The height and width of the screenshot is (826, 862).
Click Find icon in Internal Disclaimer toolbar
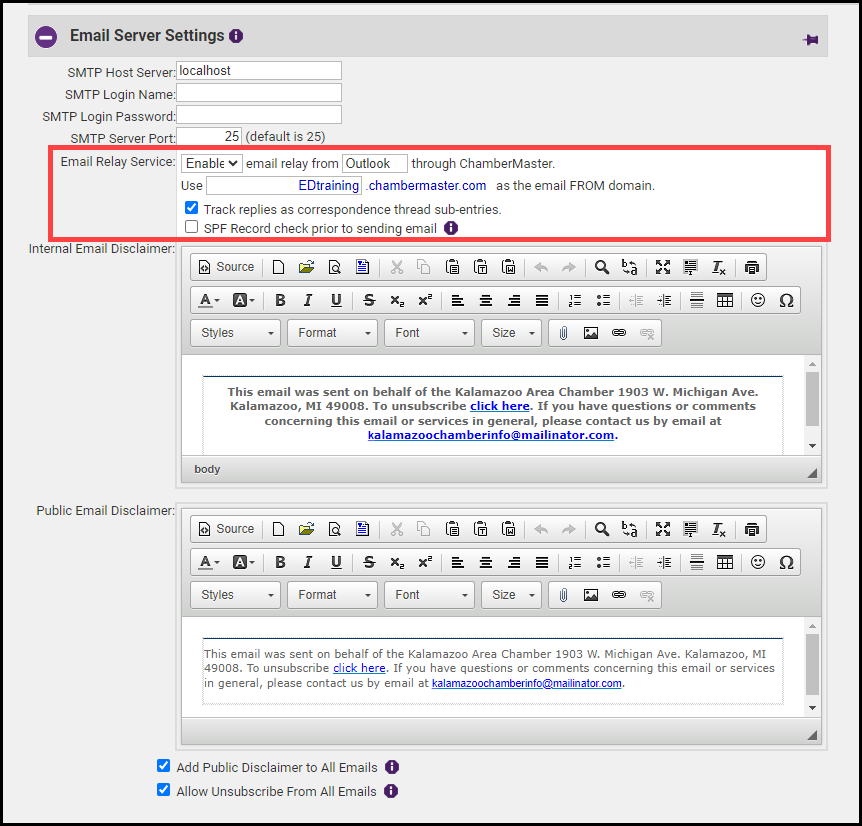[x=601, y=267]
